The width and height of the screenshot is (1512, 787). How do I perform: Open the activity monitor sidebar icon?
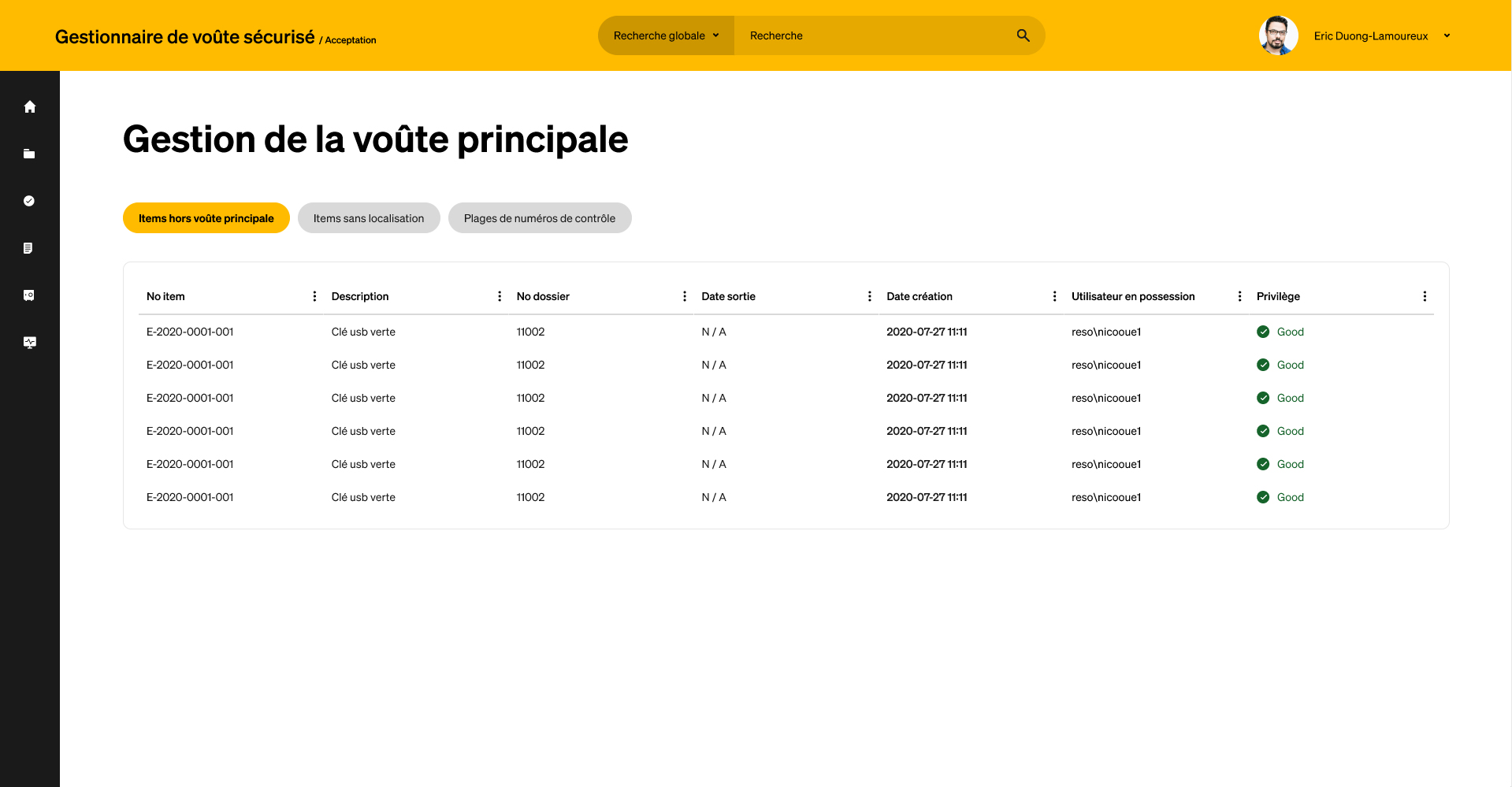(x=30, y=343)
